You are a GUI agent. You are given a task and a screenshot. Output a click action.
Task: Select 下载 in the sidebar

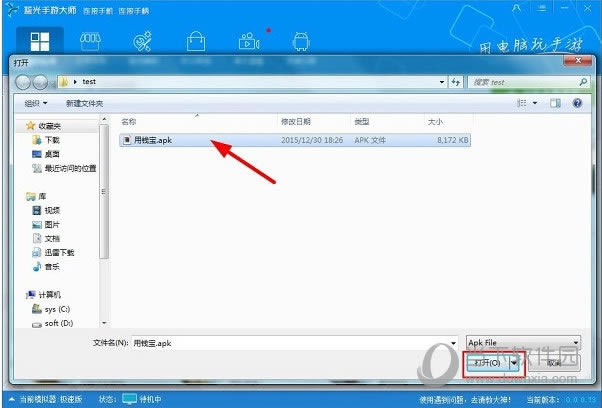click(x=46, y=140)
